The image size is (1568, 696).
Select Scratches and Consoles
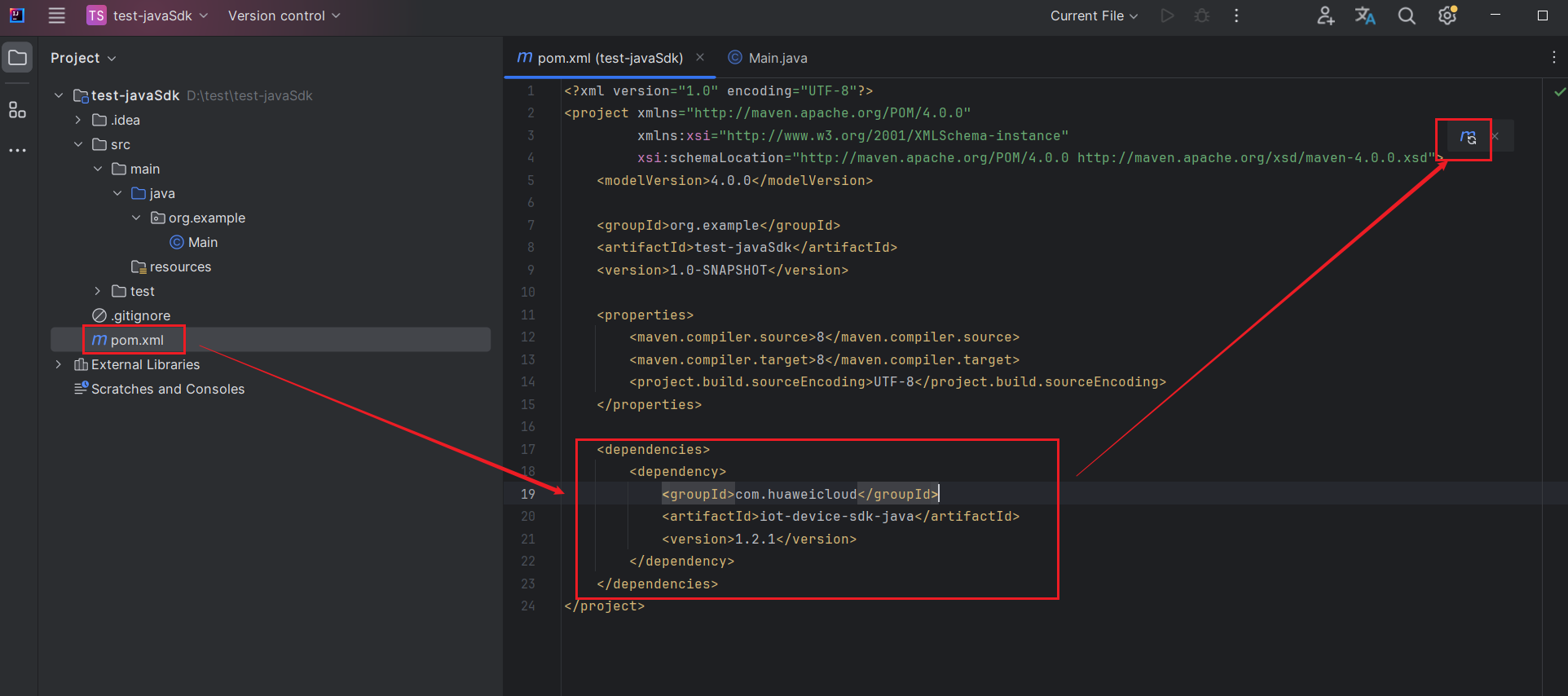point(160,389)
